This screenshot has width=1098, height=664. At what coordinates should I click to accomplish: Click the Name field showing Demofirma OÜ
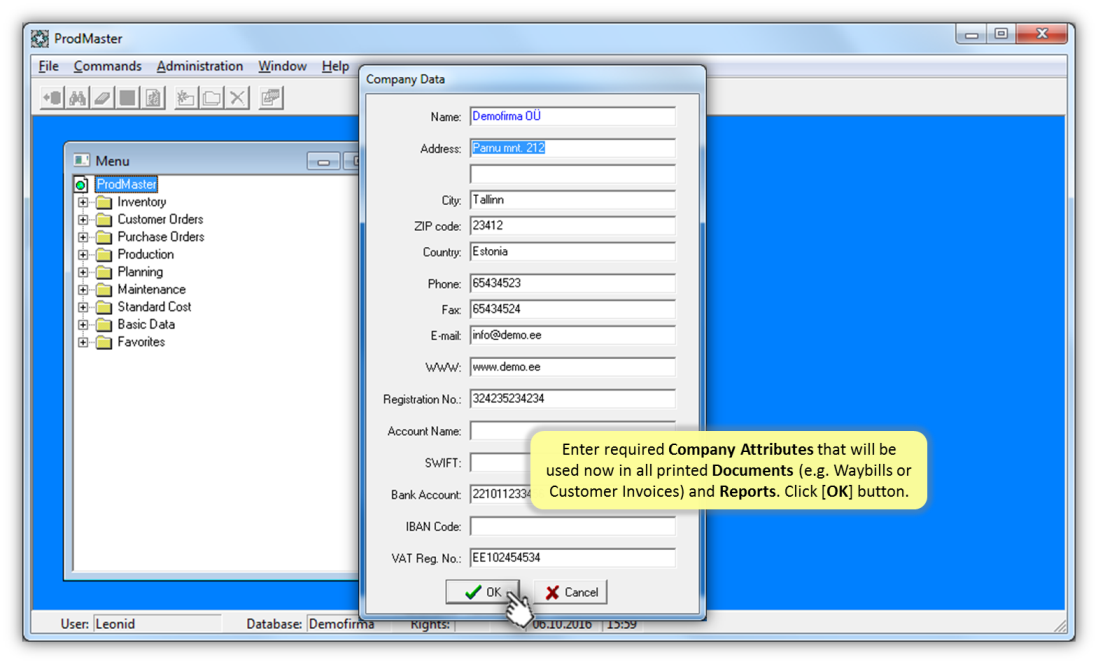pos(573,116)
